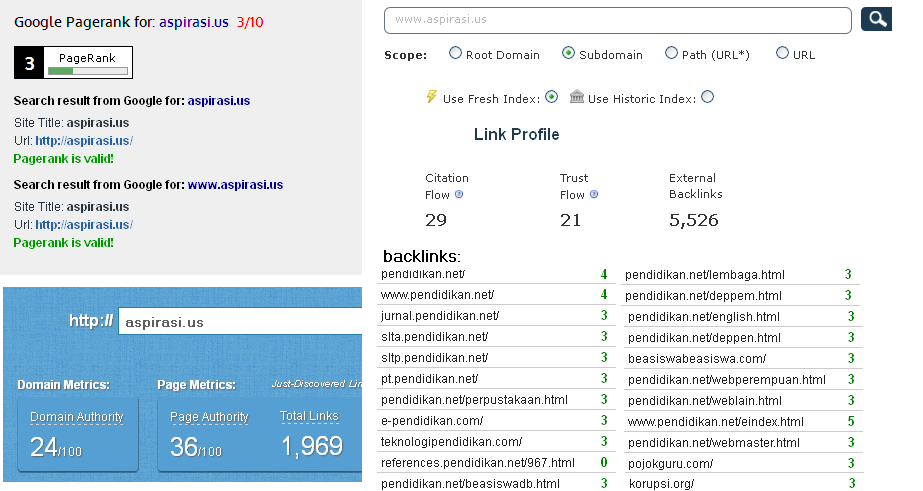Screen dimensions: 923x491
Task: Click score 0 beside references.pendidikan.net
Action: point(604,463)
